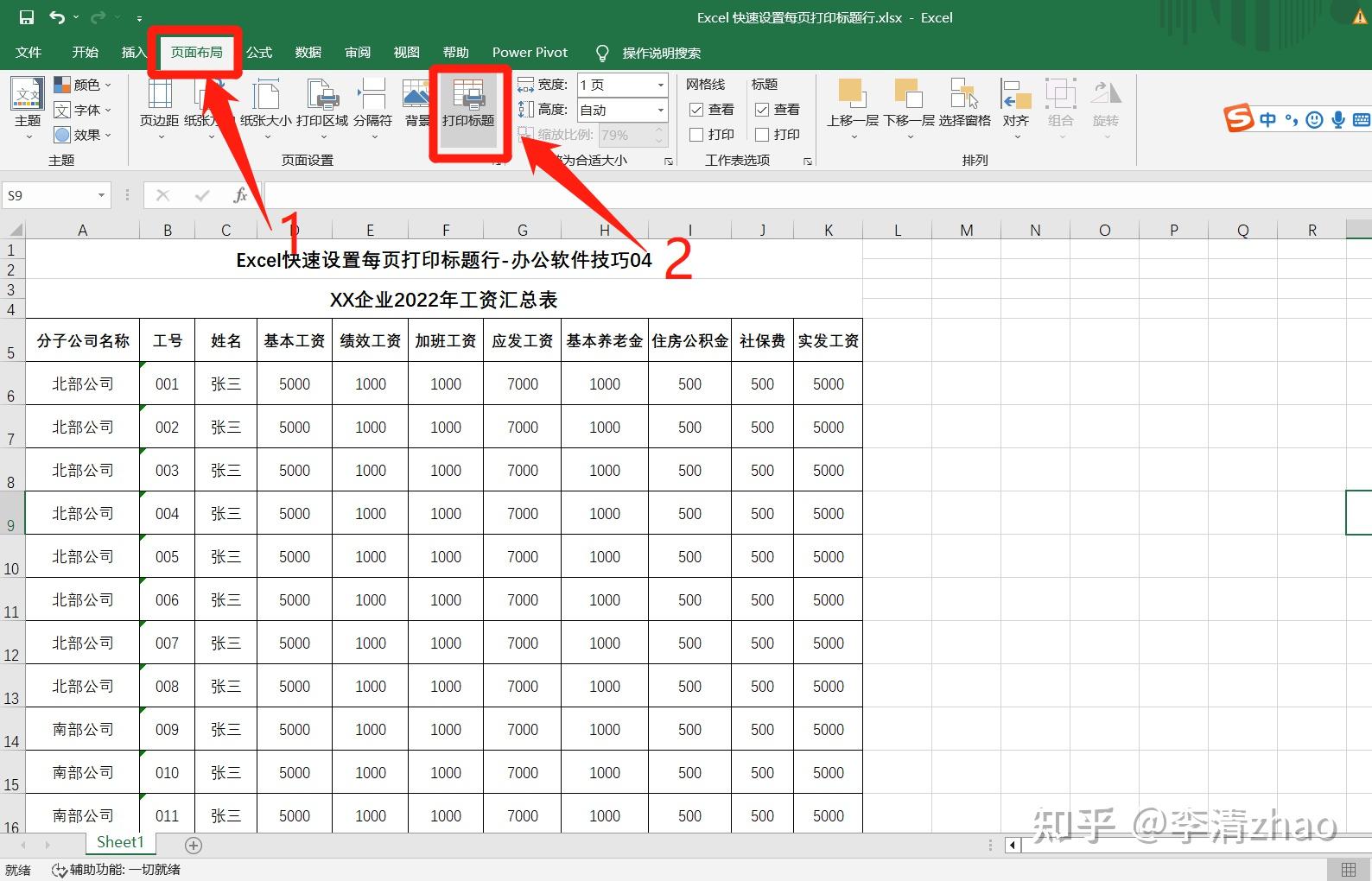Open the undo history dropdown arrow
Viewport: 1372px width, 881px height.
(76, 18)
